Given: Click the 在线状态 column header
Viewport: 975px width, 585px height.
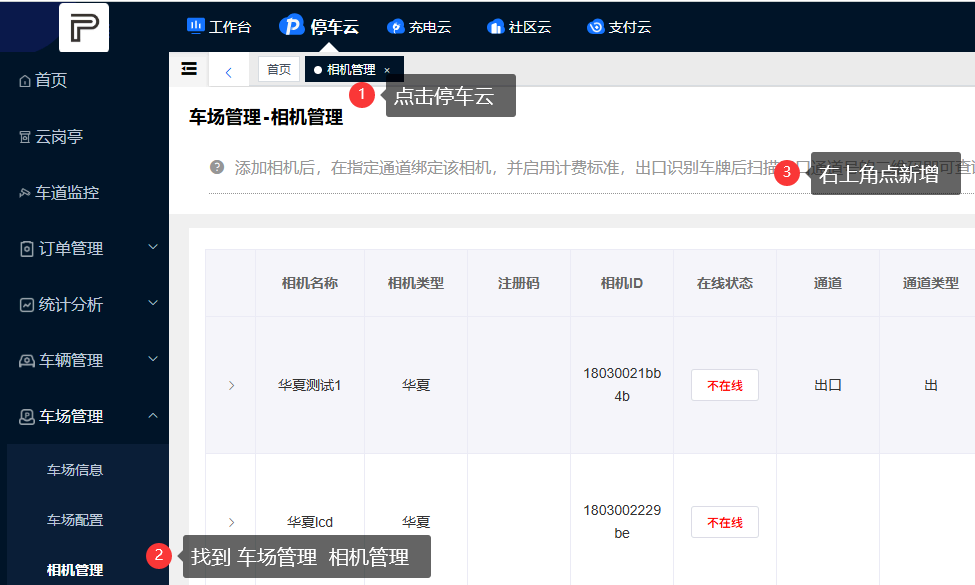Looking at the screenshot, I should pyautogui.click(x=725, y=283).
